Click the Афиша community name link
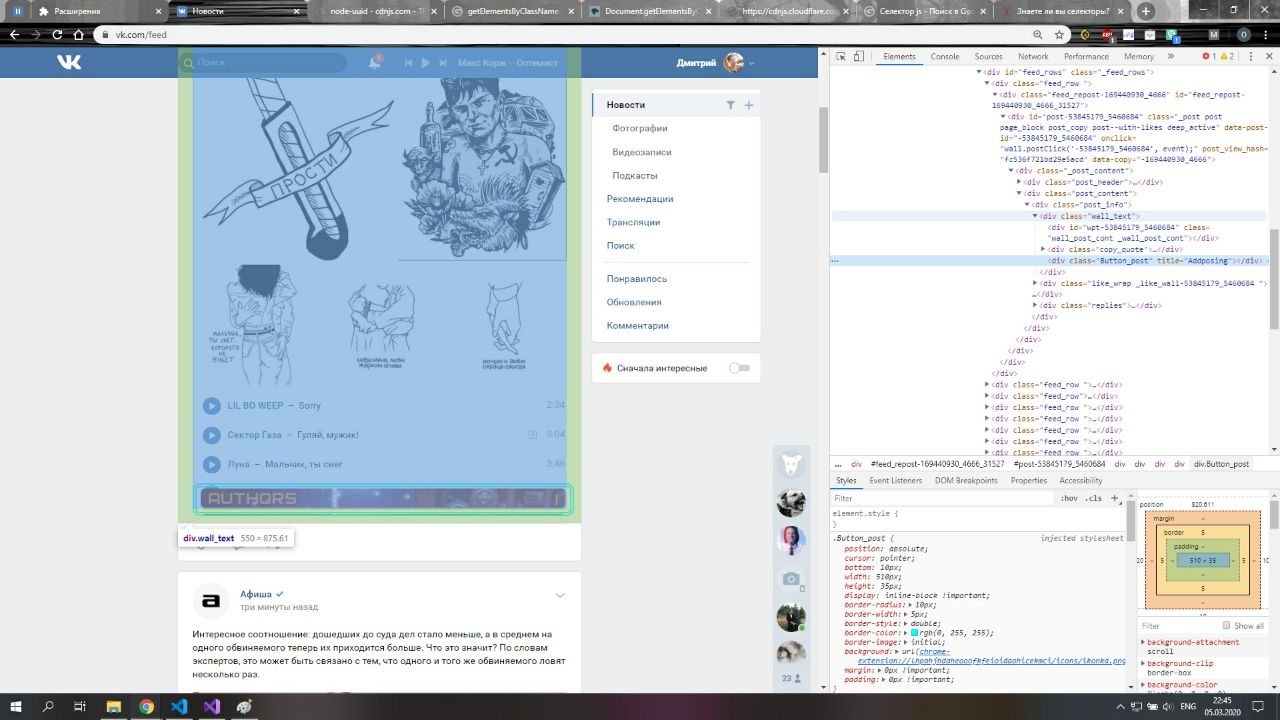This screenshot has width=1280, height=720. (x=256, y=594)
